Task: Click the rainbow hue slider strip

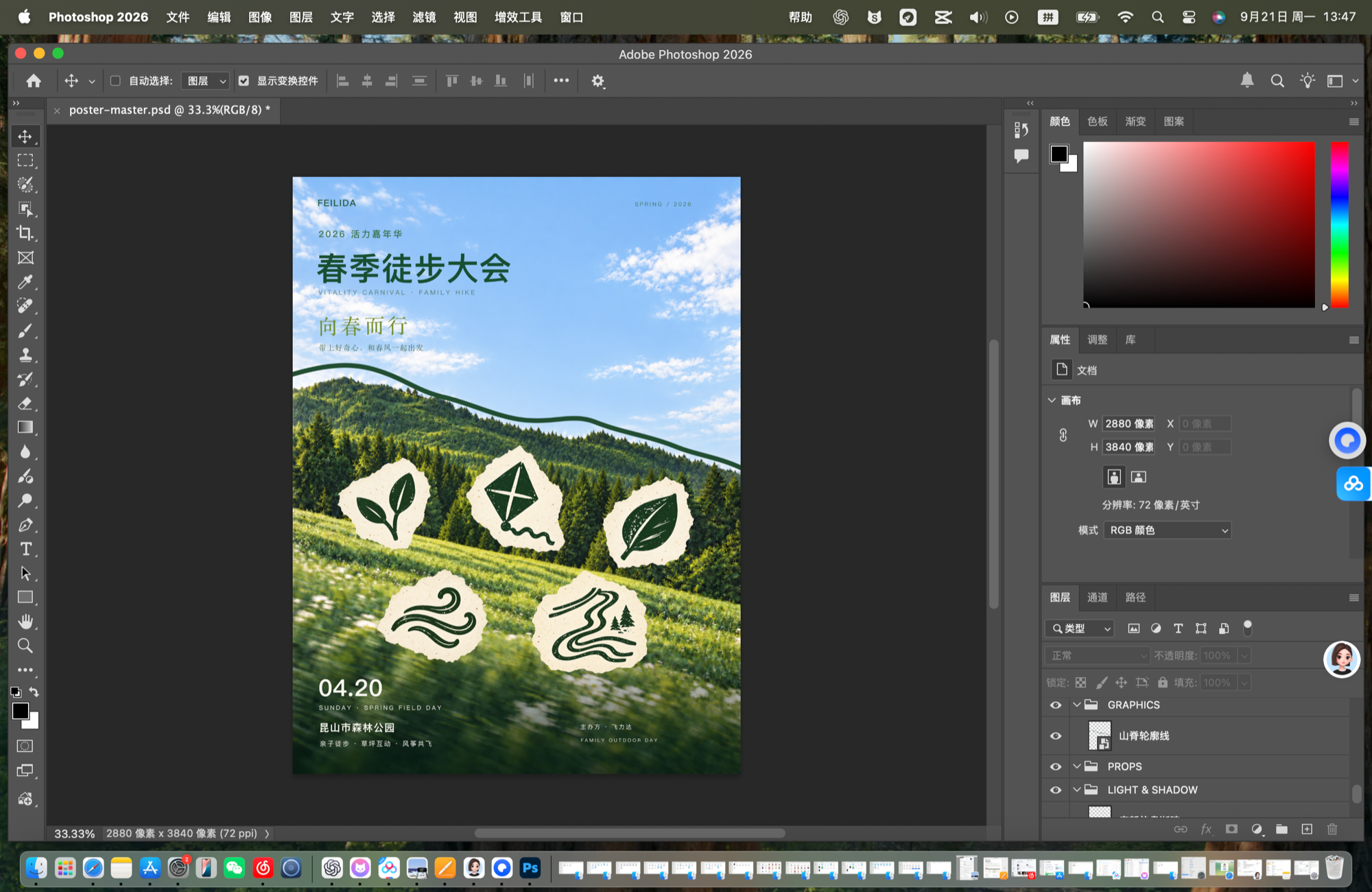Action: [1339, 224]
